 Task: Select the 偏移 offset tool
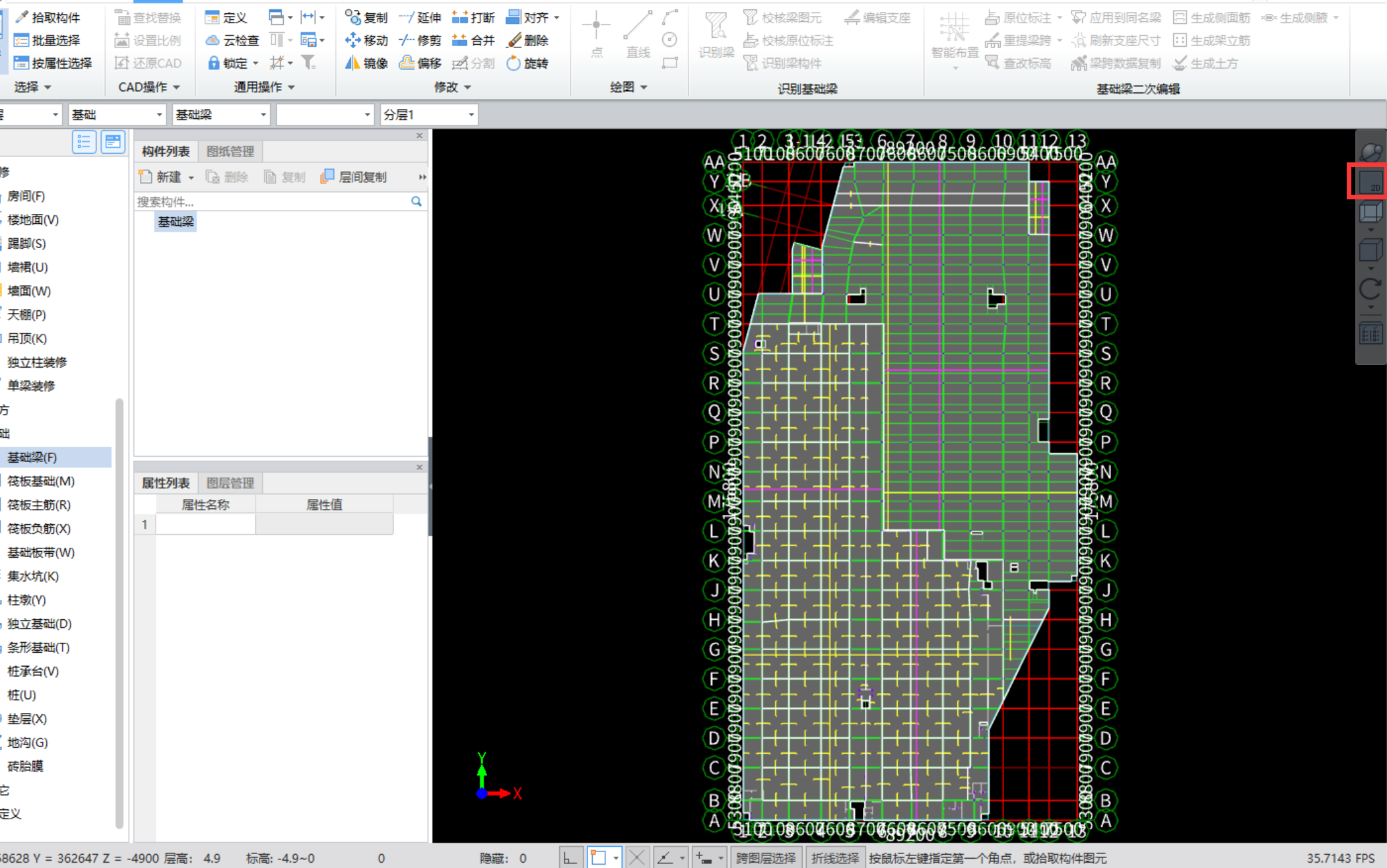click(x=420, y=63)
